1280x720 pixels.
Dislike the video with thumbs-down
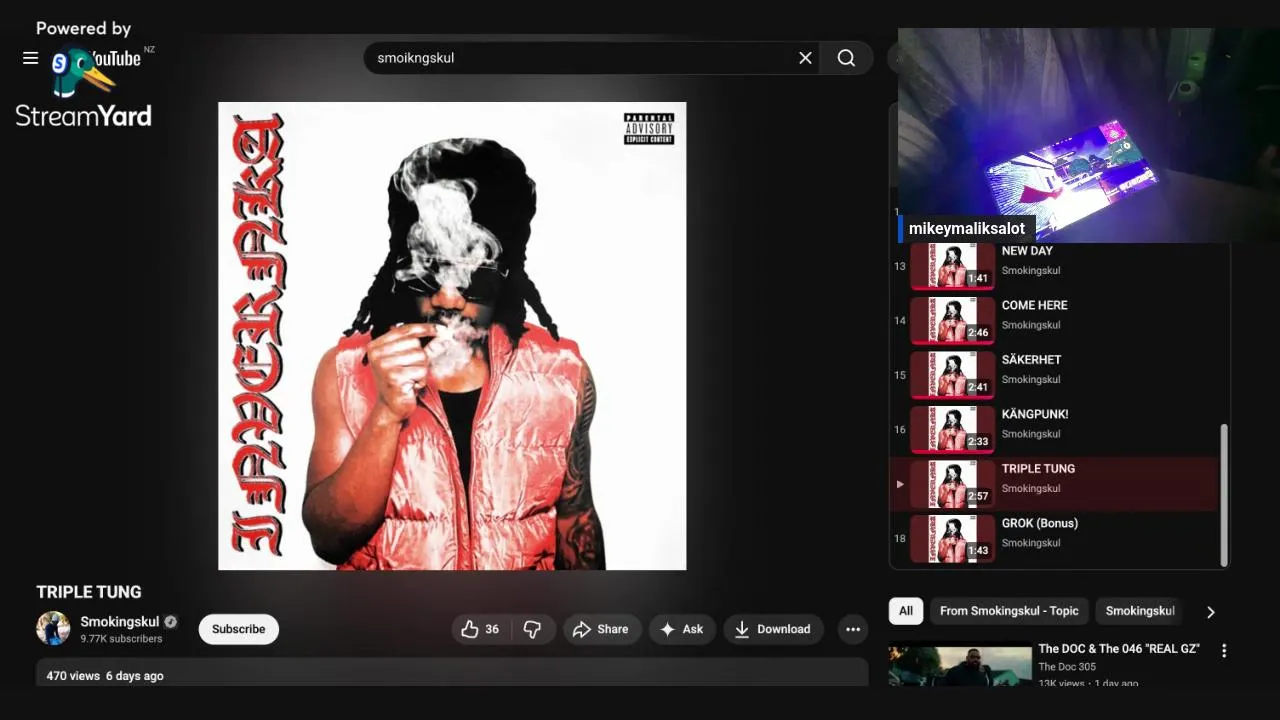[533, 629]
